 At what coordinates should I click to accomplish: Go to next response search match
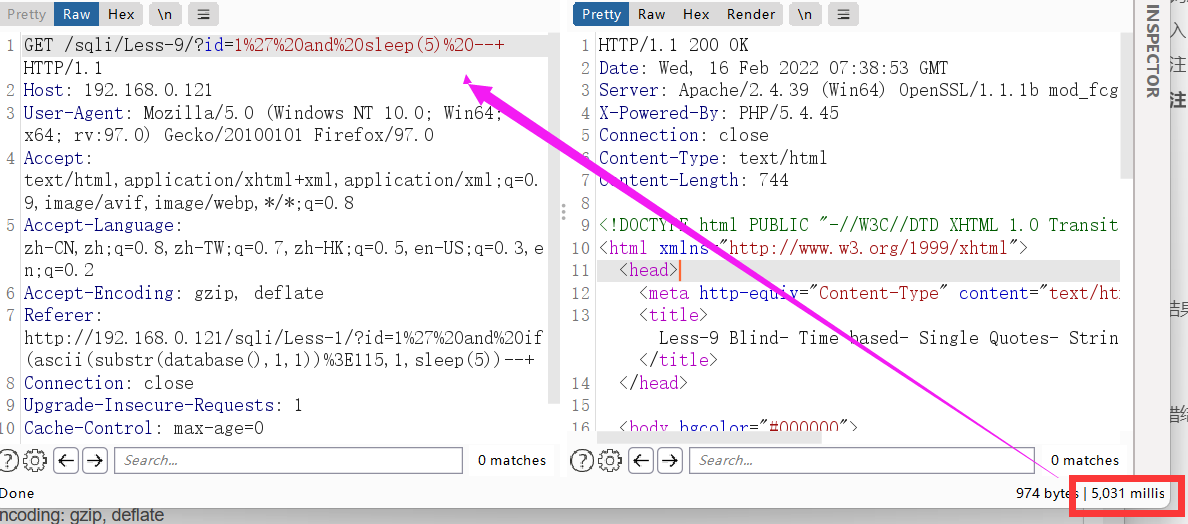670,460
